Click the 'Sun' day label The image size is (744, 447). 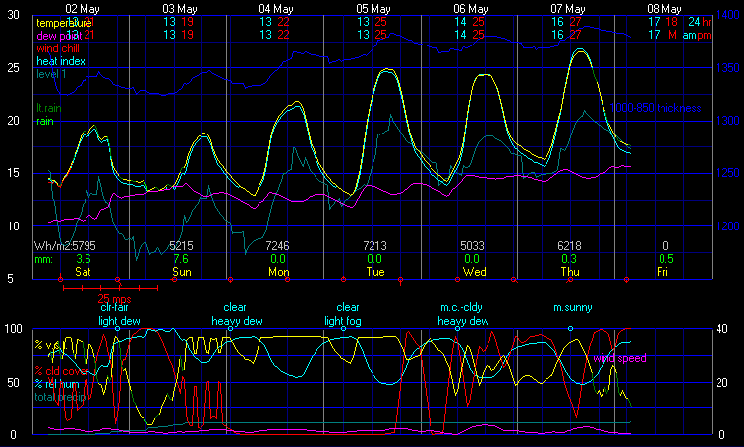pos(182,272)
